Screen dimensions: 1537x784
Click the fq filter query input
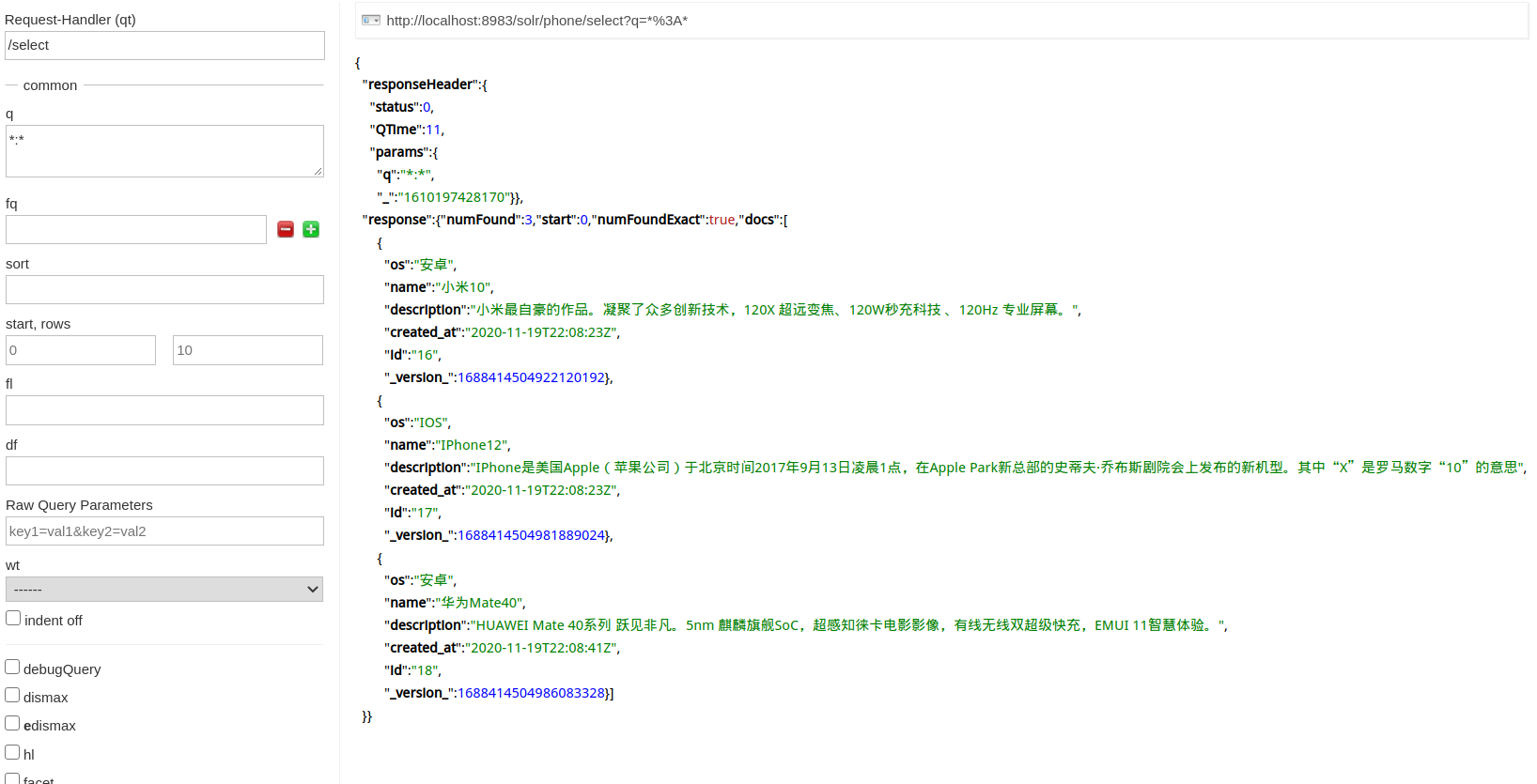pyautogui.click(x=136, y=229)
